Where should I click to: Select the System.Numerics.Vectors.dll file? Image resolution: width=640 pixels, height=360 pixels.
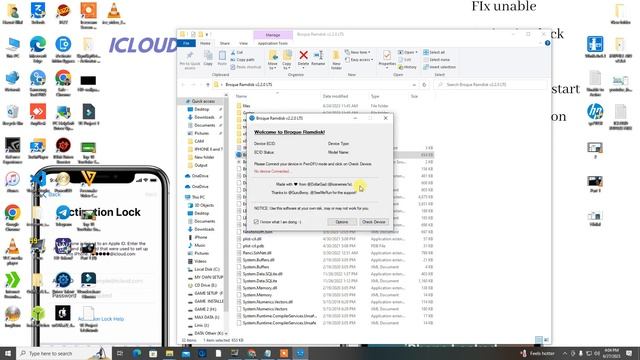(268, 302)
